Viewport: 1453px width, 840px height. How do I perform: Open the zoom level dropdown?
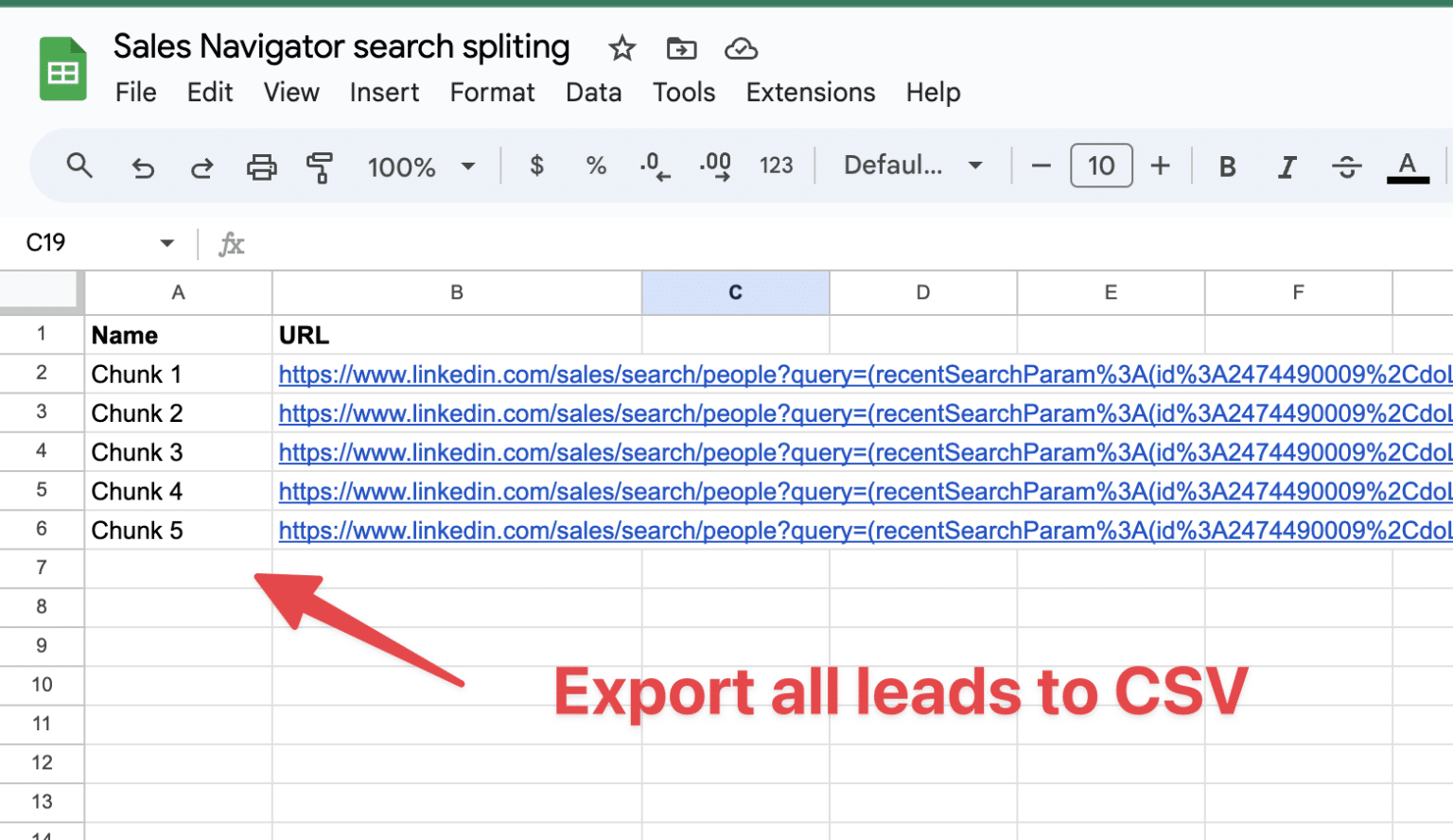pos(419,166)
